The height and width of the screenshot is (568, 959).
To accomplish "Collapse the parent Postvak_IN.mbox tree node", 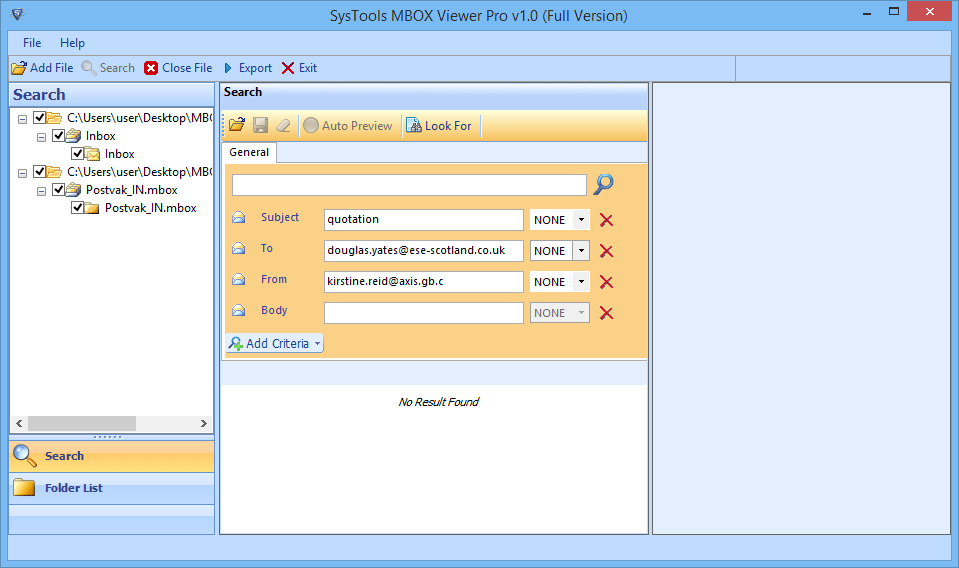I will [x=42, y=191].
